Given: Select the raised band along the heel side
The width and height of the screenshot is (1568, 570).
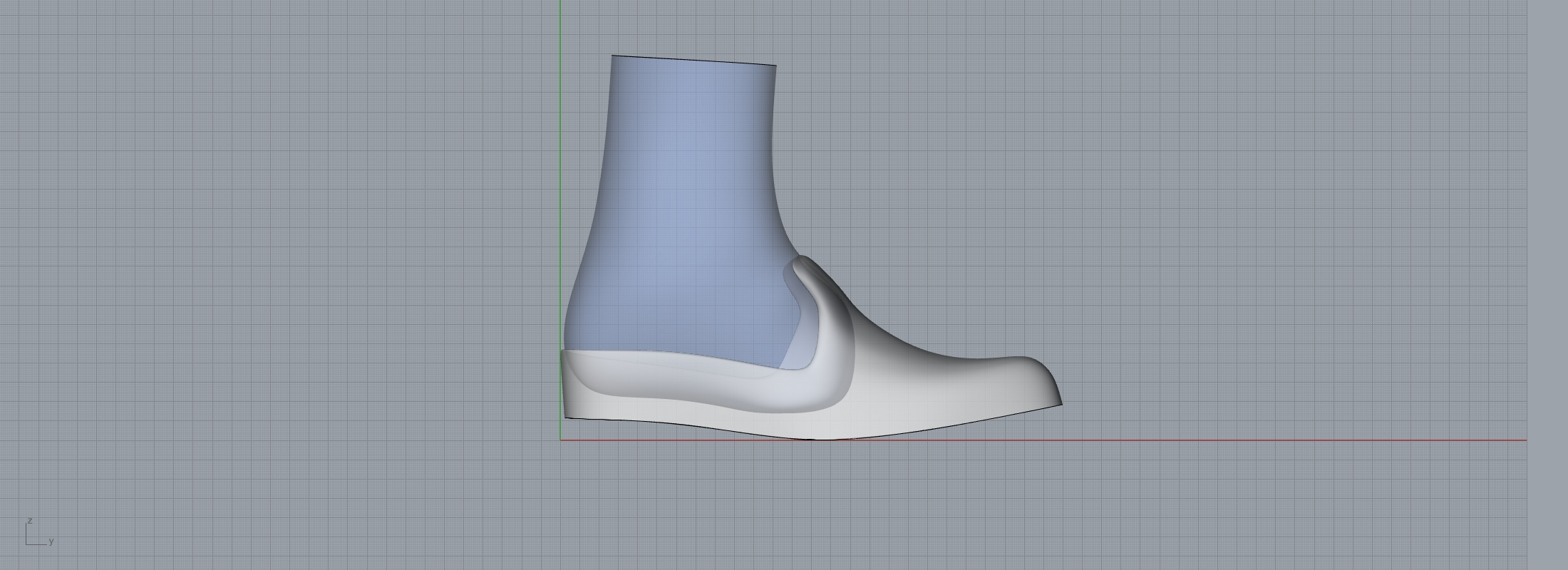Looking at the screenshot, I should click(x=677, y=385).
